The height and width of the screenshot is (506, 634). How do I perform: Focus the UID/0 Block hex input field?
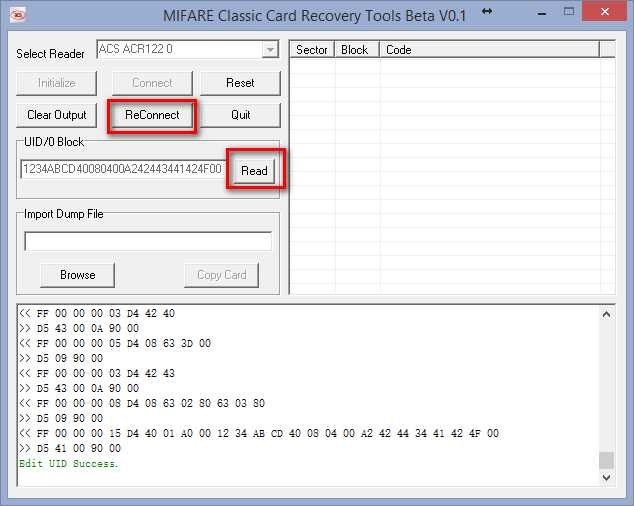pos(123,169)
